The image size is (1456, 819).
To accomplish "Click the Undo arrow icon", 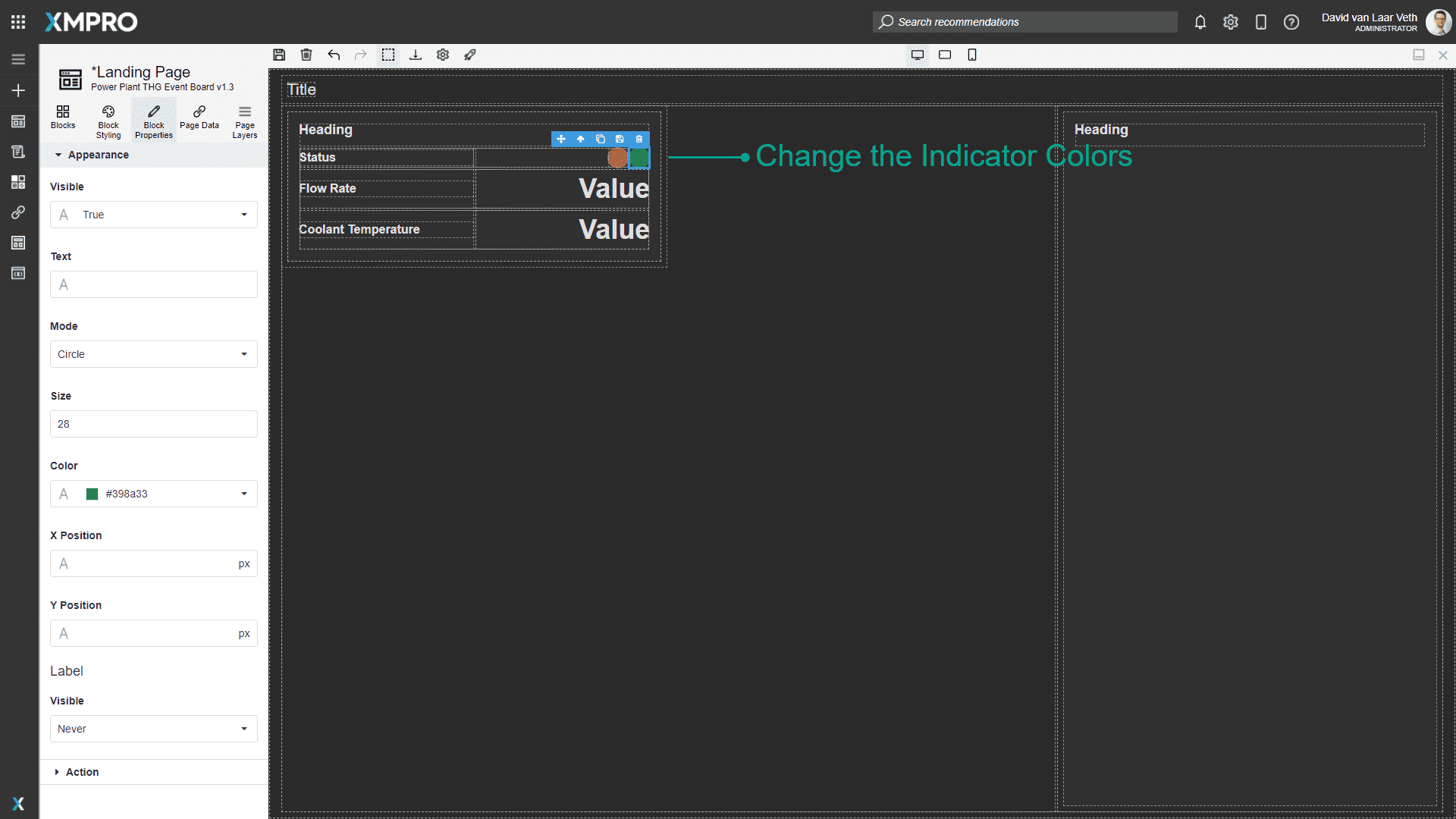I will (x=334, y=55).
